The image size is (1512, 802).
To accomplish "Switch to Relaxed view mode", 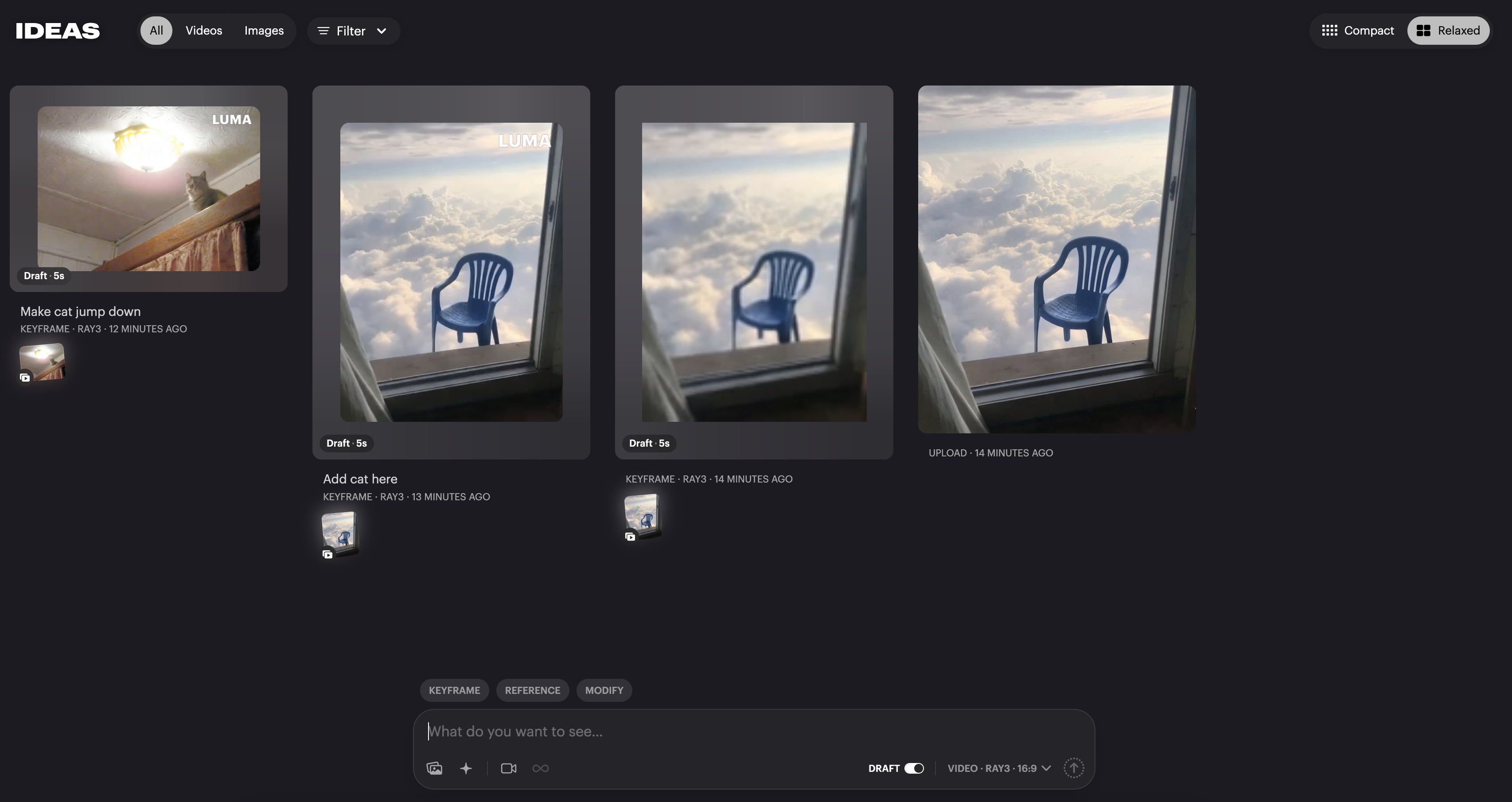I will click(x=1448, y=31).
